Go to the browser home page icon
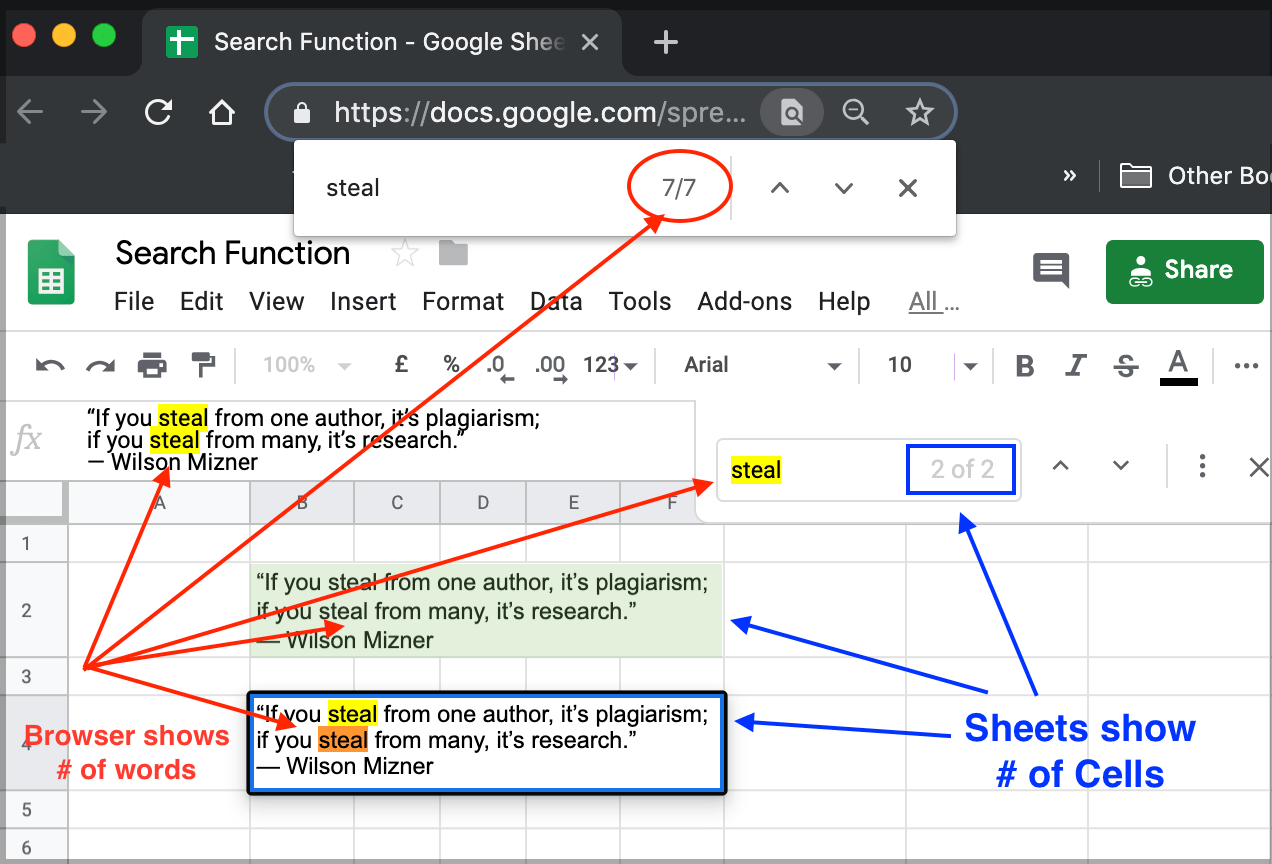This screenshot has height=864, width=1272. coord(221,112)
